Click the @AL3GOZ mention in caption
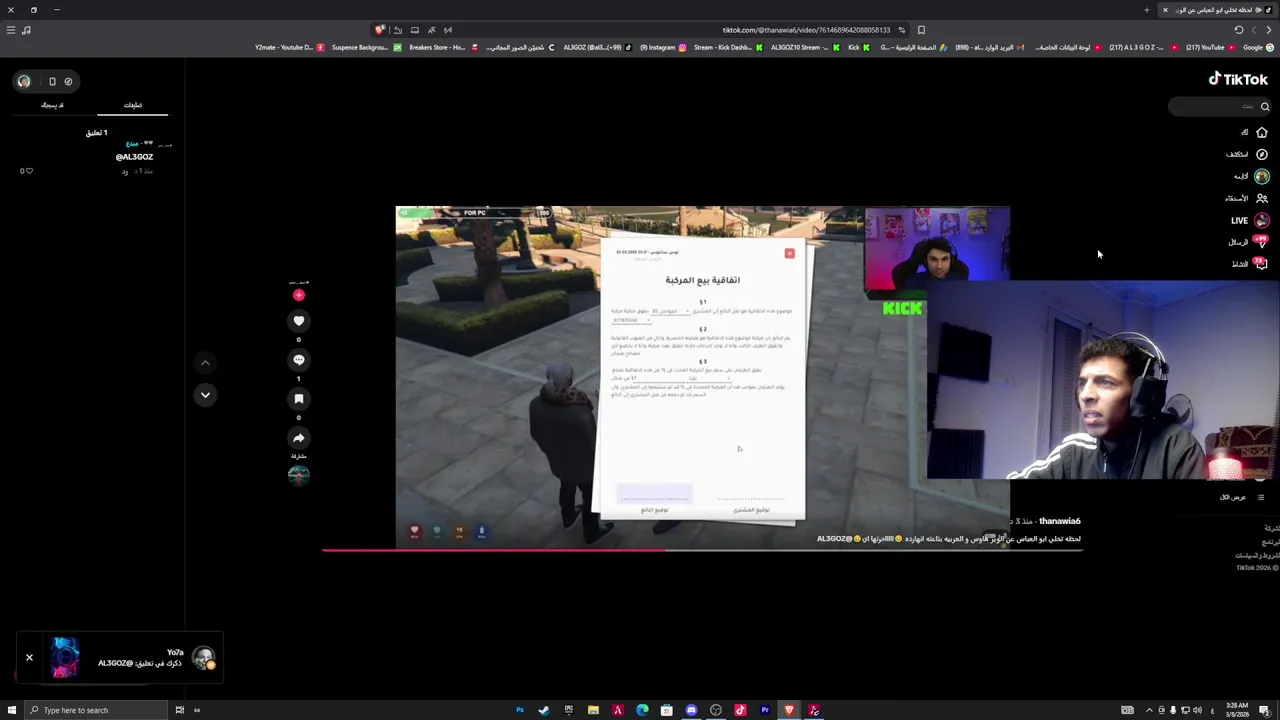The width and height of the screenshot is (1280, 720). (835, 539)
